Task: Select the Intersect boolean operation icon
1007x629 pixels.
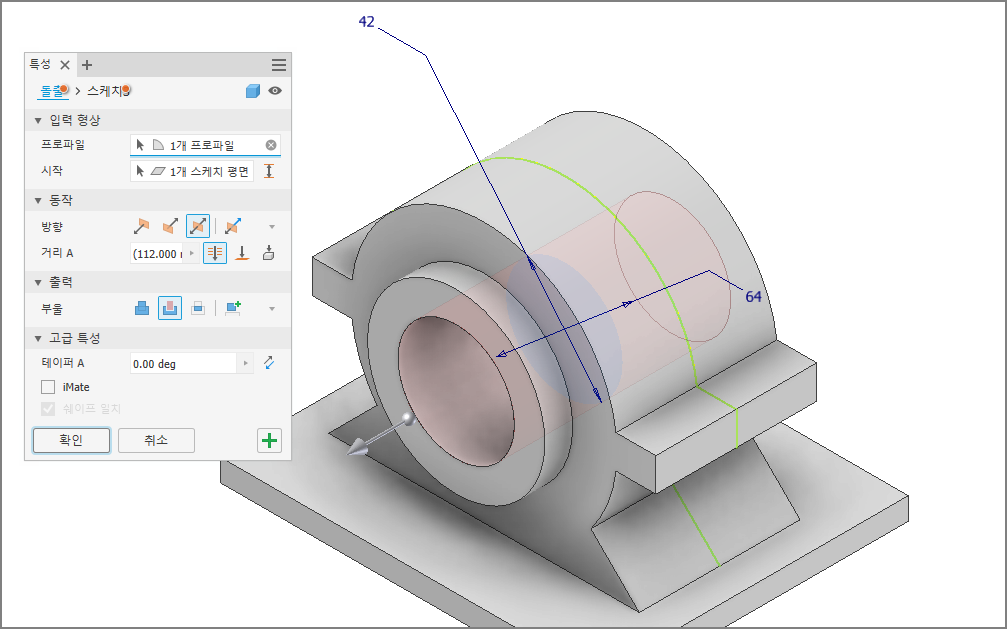Action: click(x=198, y=308)
